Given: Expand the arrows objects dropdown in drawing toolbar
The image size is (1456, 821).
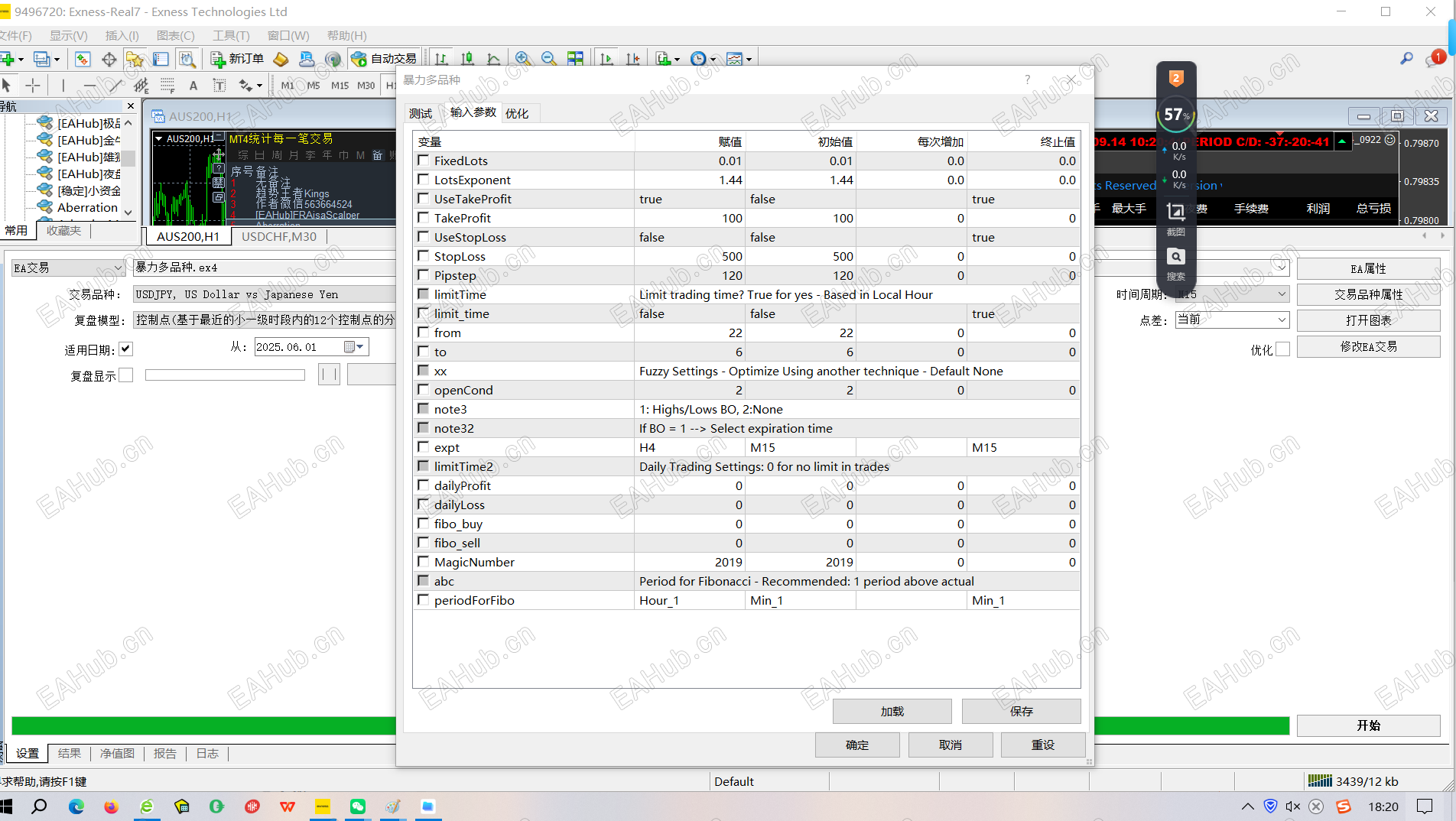Looking at the screenshot, I should (259, 86).
